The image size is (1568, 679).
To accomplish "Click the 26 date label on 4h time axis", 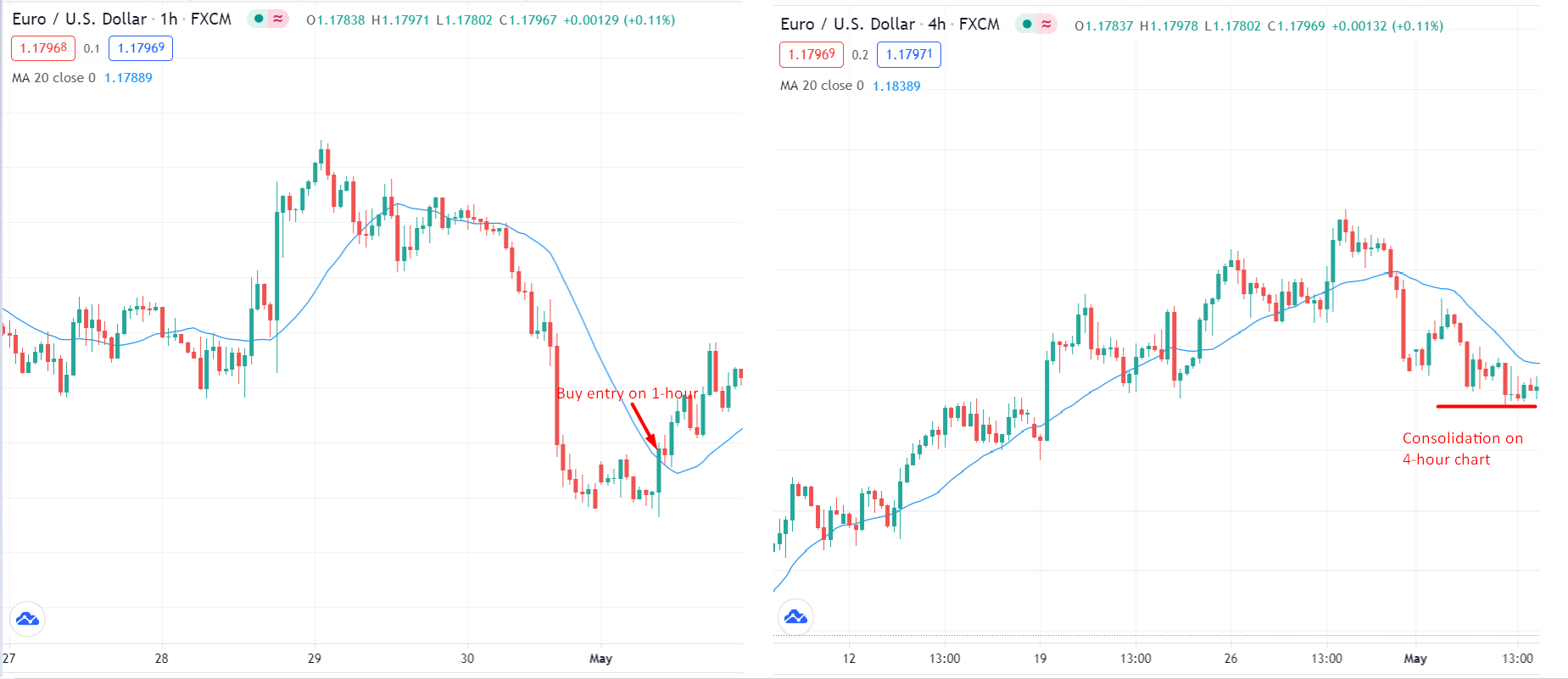I will (1230, 659).
